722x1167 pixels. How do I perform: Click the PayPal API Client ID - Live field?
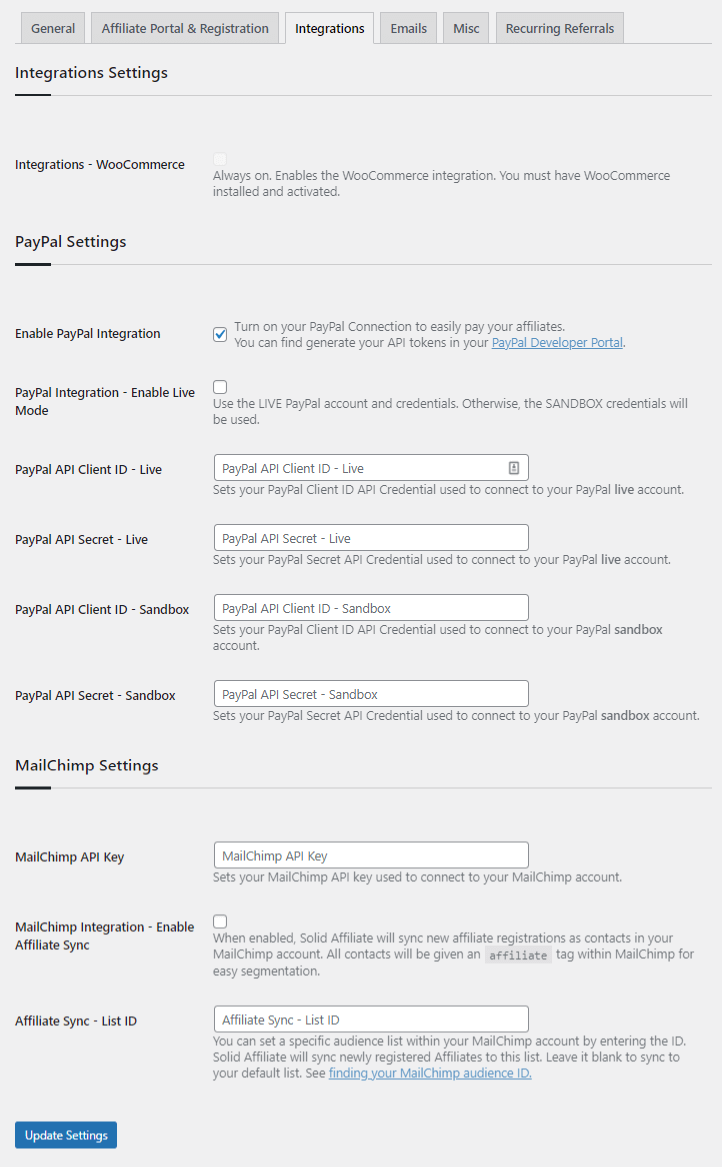coord(370,467)
